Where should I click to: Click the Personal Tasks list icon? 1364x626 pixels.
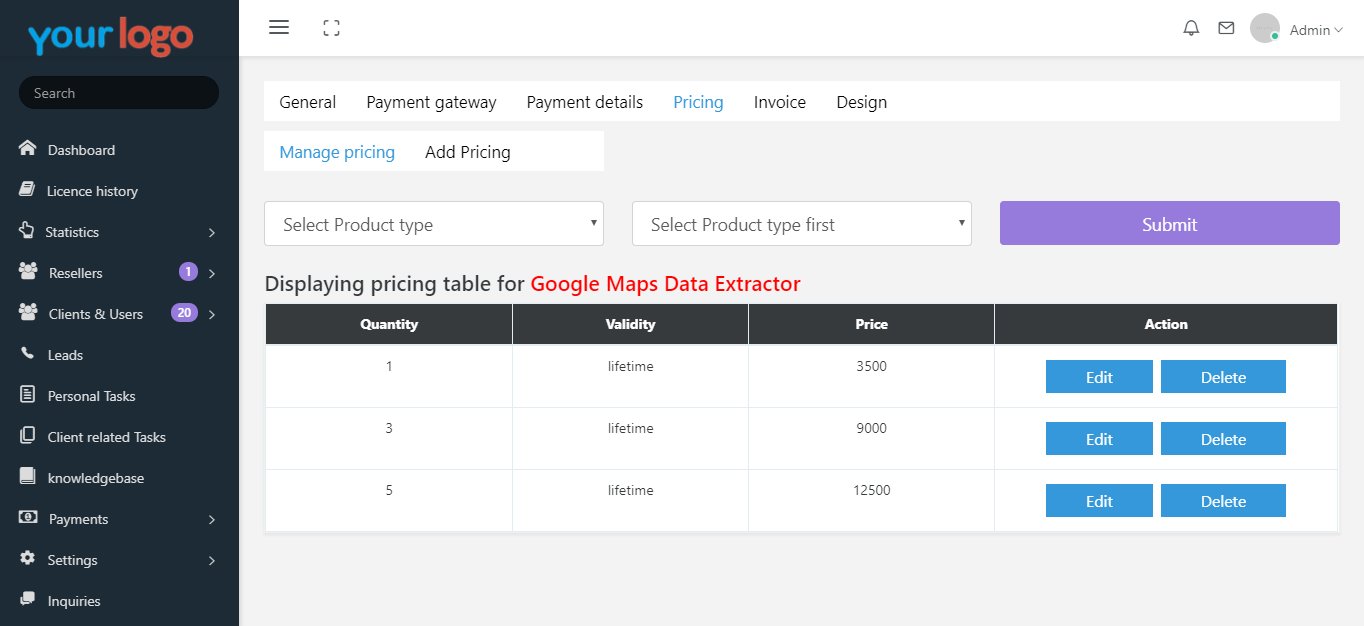[28, 395]
